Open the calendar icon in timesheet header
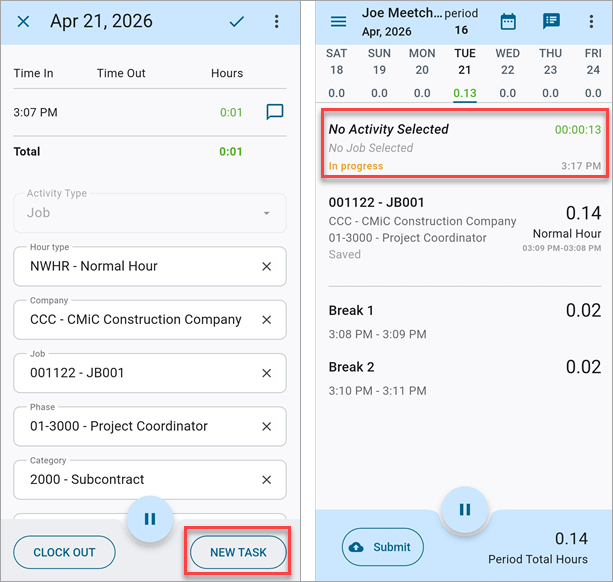This screenshot has width=613, height=582. [x=508, y=21]
